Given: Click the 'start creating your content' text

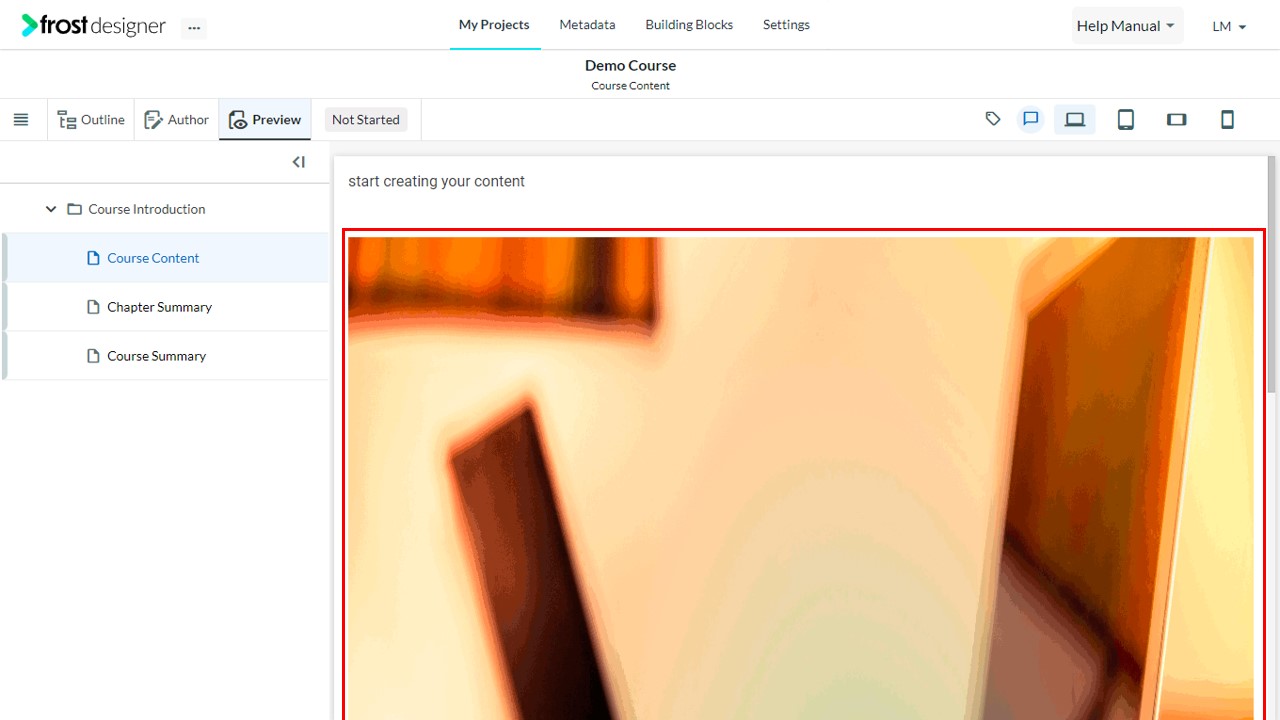Looking at the screenshot, I should pyautogui.click(x=436, y=181).
